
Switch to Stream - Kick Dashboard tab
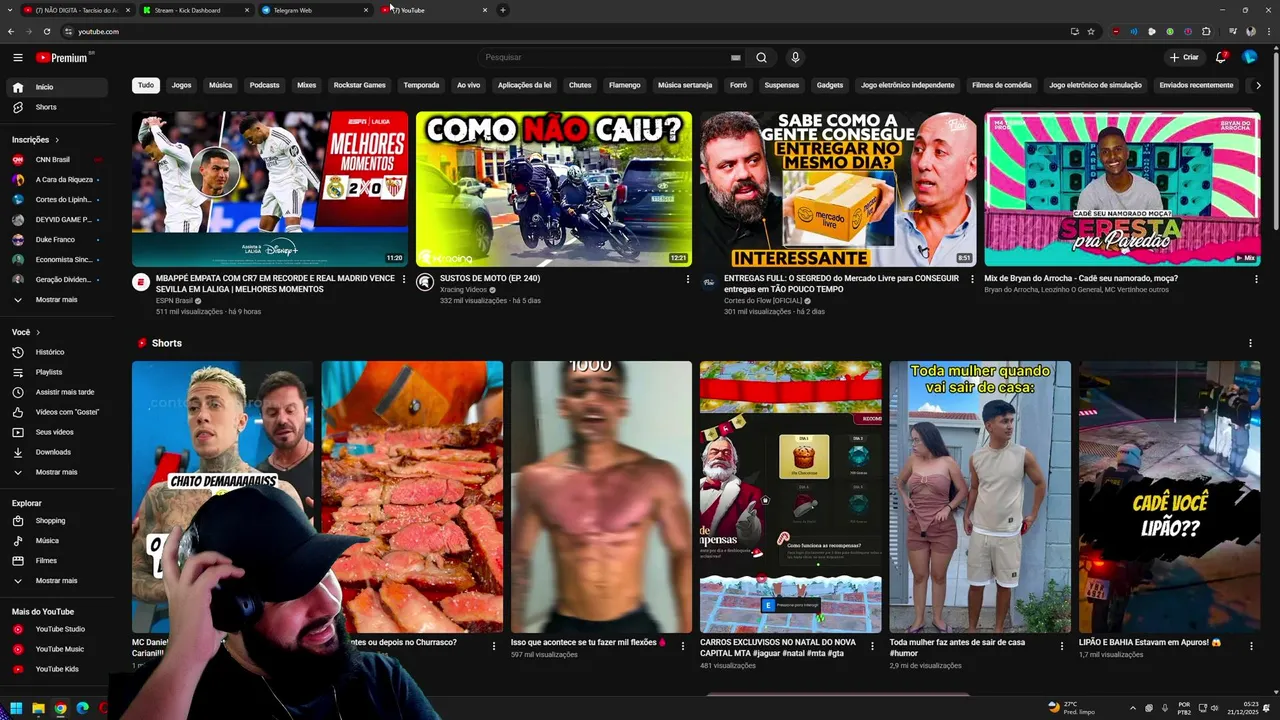195,10
